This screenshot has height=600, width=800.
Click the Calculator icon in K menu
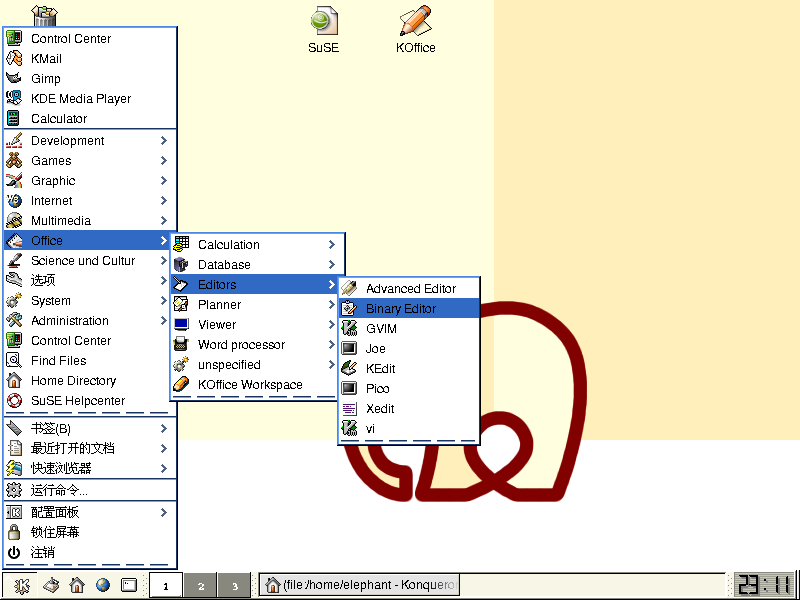coord(14,118)
